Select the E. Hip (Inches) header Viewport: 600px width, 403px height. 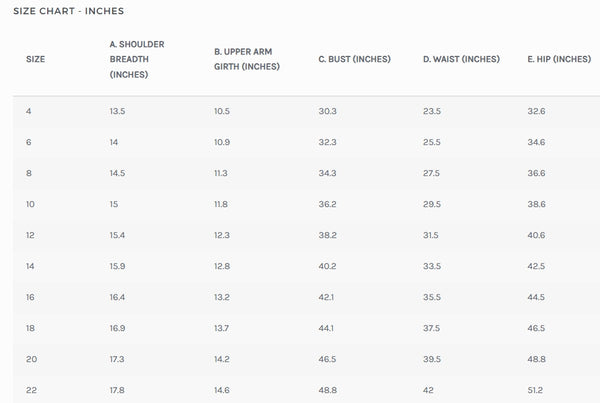point(559,59)
